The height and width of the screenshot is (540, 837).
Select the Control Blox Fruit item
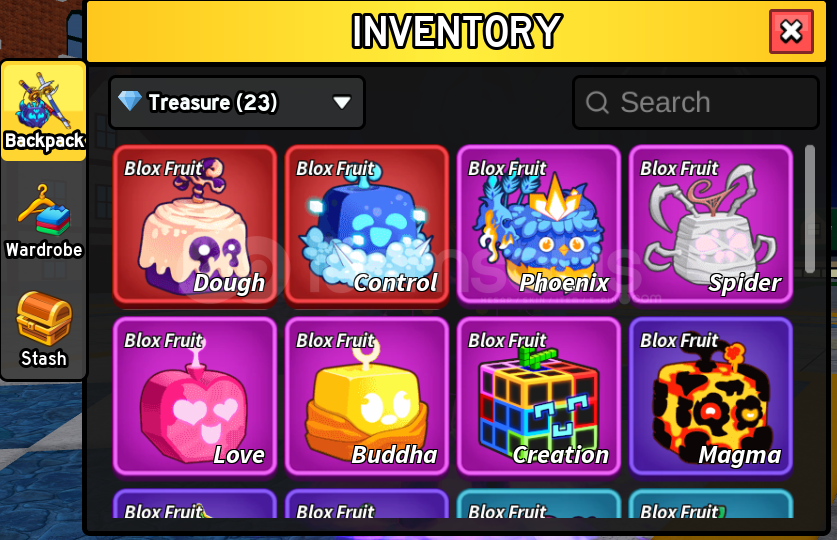pyautogui.click(x=367, y=225)
